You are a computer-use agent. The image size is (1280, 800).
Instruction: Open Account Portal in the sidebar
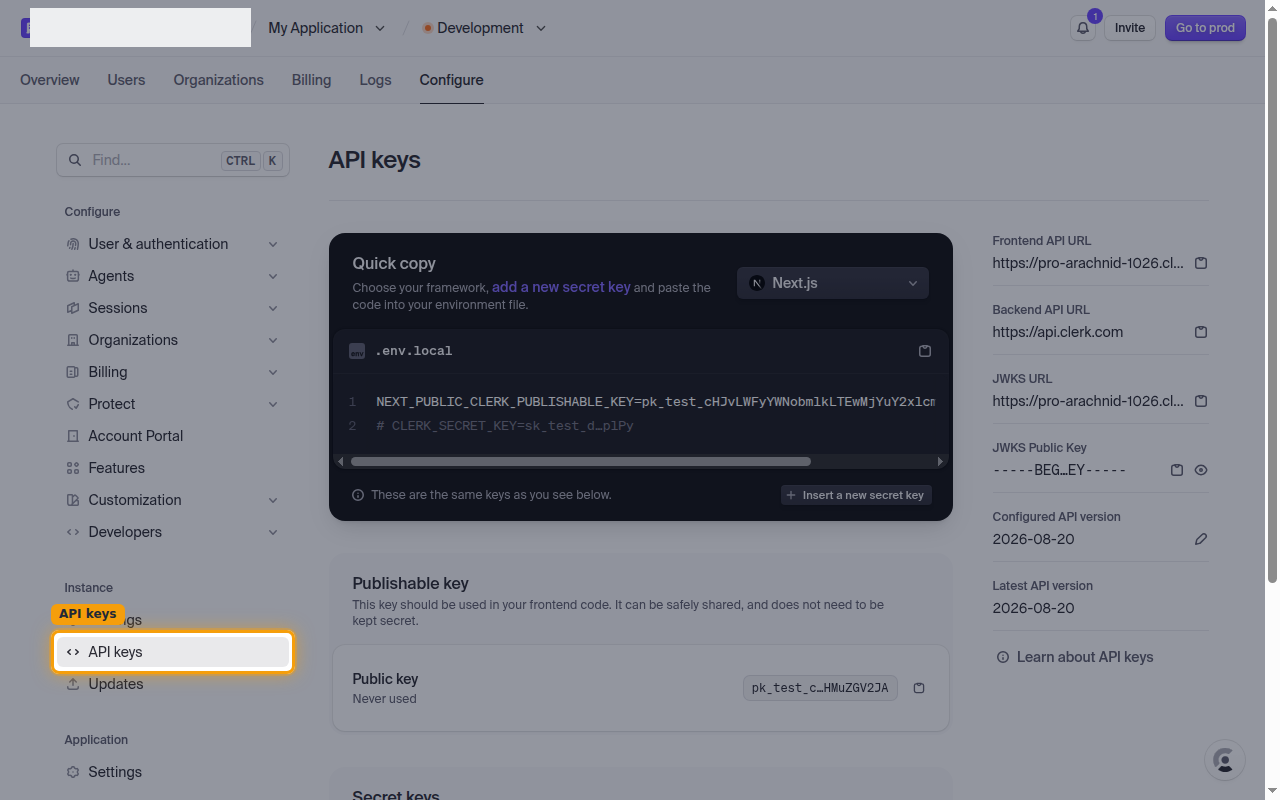172,436
